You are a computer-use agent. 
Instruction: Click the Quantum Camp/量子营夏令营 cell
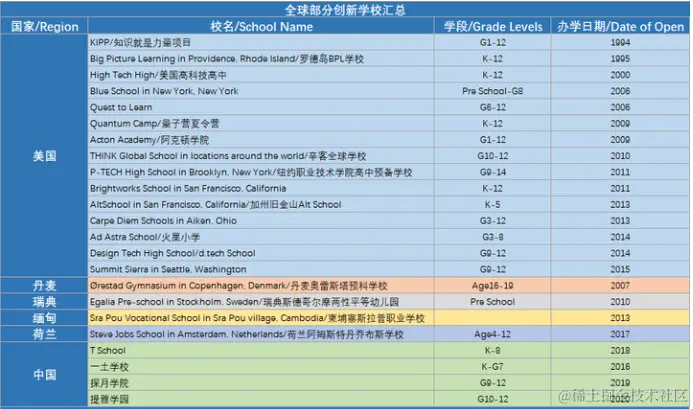(x=261, y=123)
